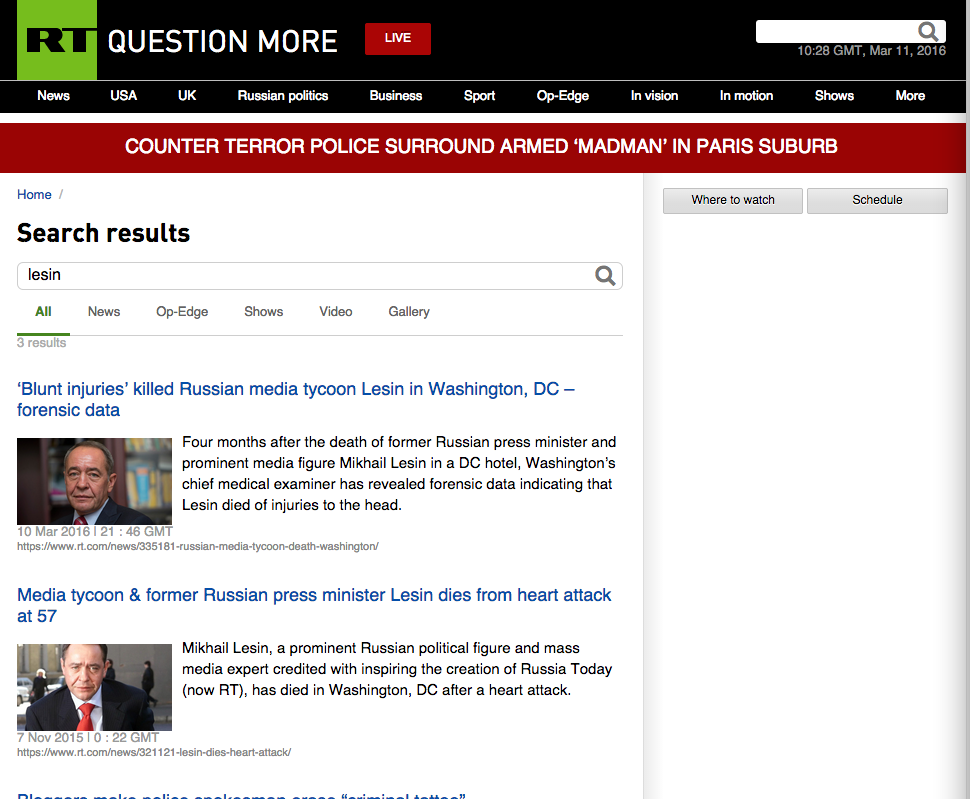Screen dimensions: 970x799
Task: Click the header search input field
Action: [x=836, y=32]
